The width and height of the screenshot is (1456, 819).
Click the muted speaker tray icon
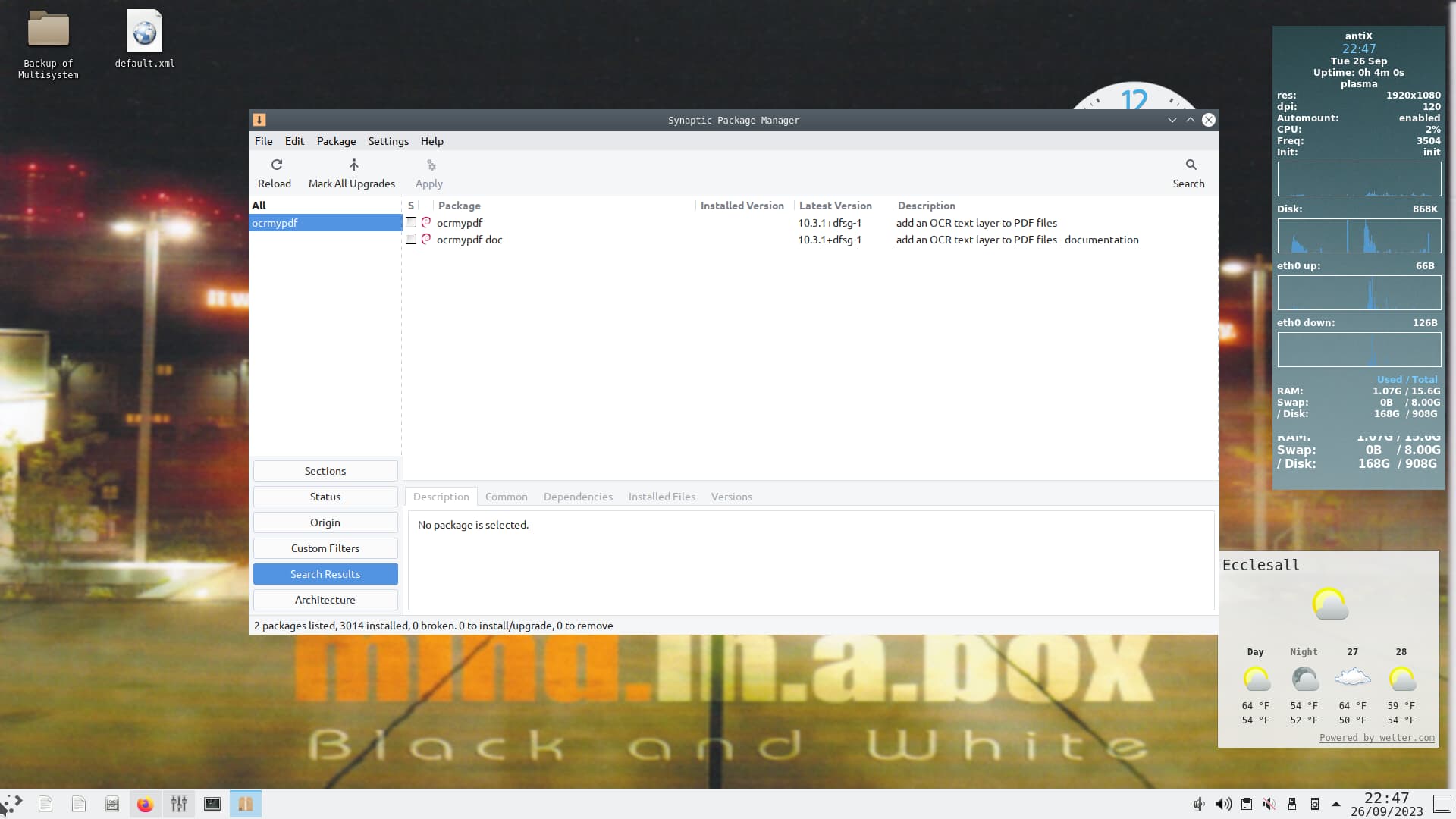coord(1269,804)
